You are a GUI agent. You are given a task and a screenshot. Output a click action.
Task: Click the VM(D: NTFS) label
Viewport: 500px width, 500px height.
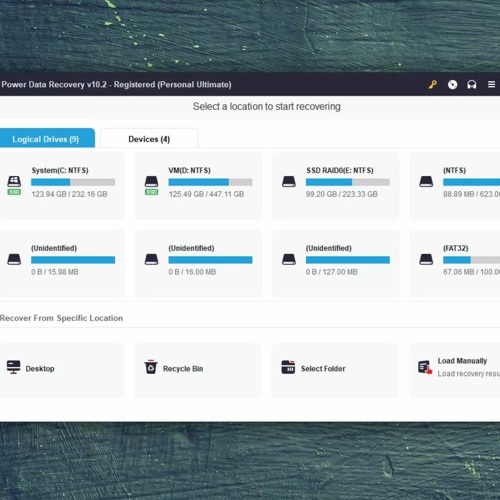click(x=189, y=170)
